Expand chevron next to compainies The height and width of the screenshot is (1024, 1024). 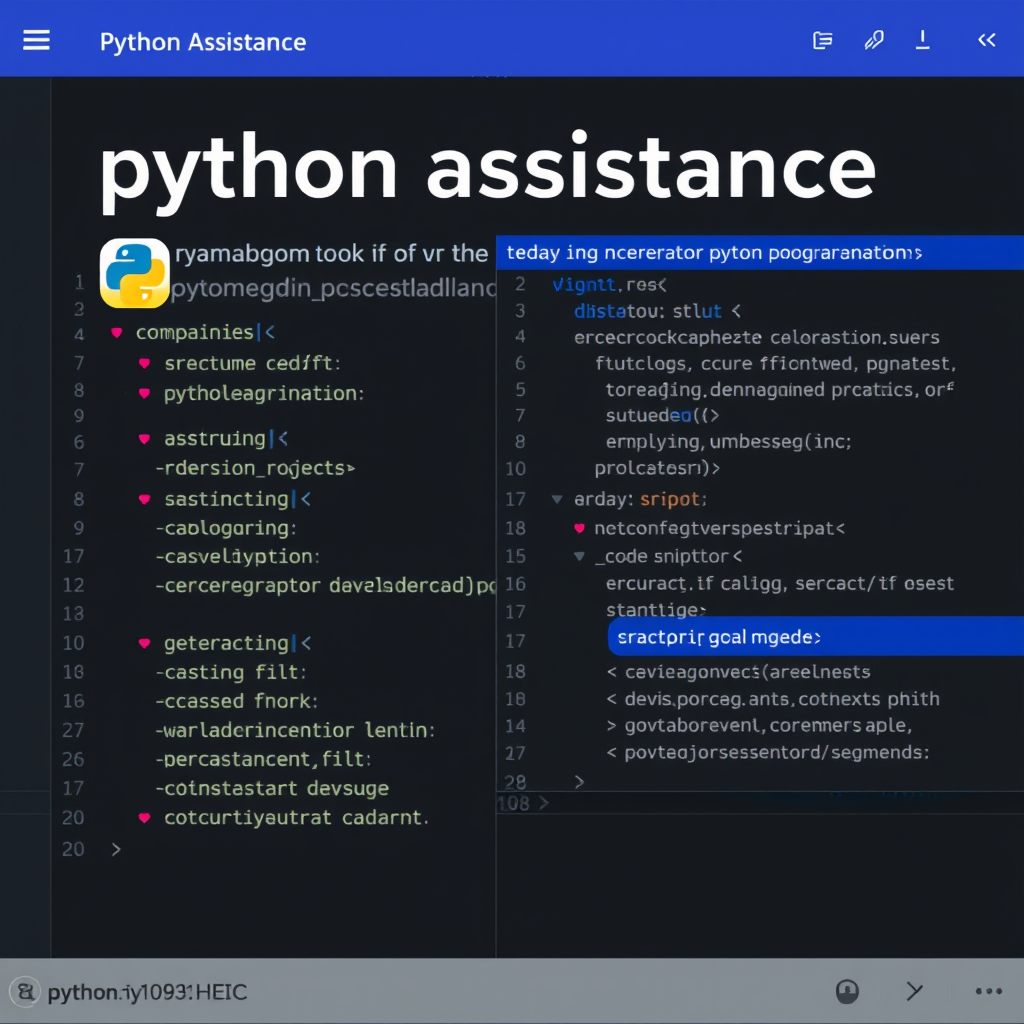[270, 332]
